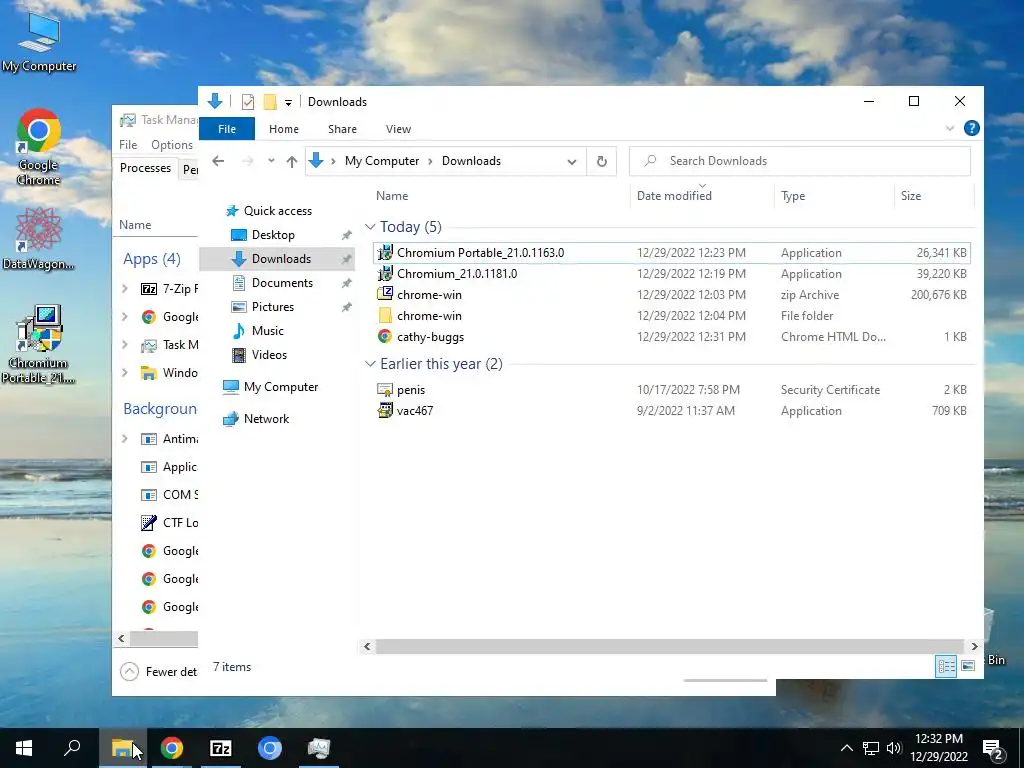This screenshot has width=1024, height=768.
Task: Open the File tab in Explorer
Action: [227, 129]
